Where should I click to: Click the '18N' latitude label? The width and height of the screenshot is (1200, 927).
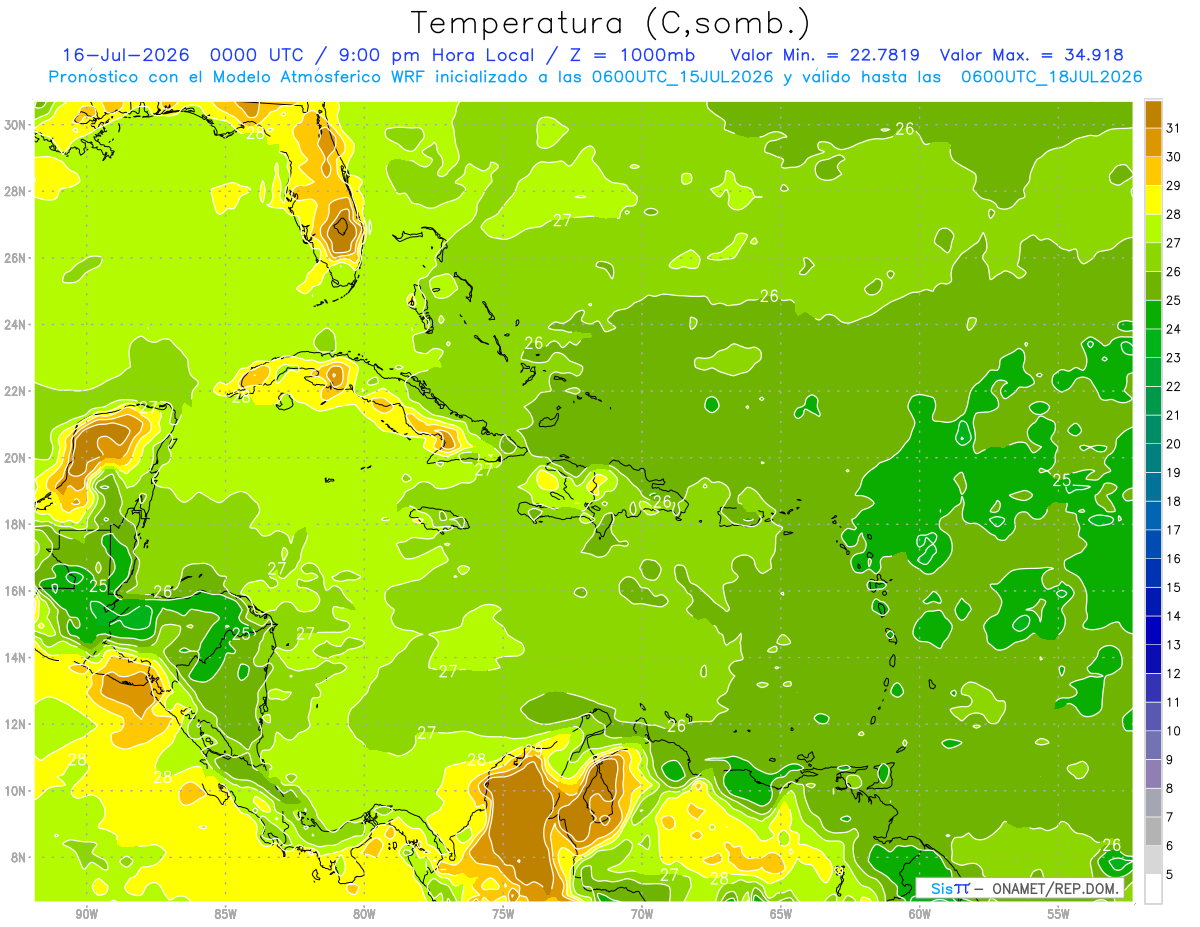[15, 524]
